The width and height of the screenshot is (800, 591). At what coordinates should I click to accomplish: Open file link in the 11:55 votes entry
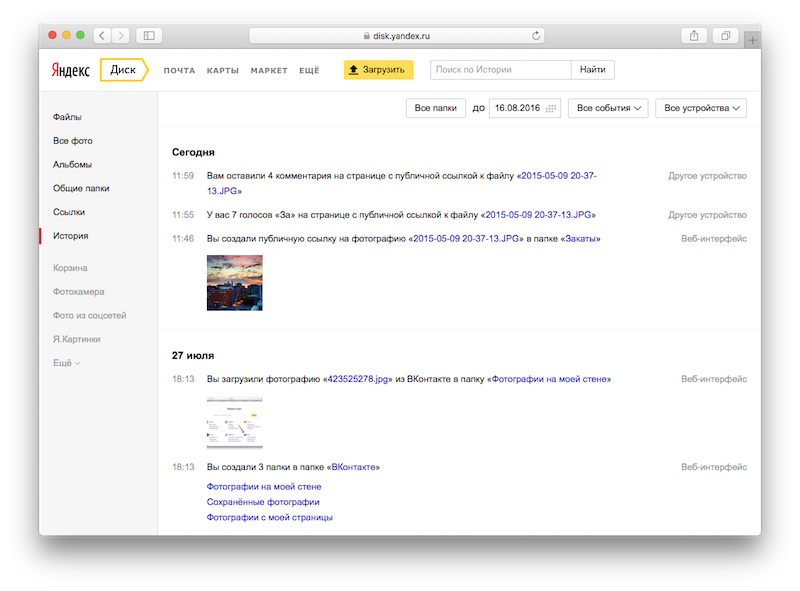pyautogui.click(x=538, y=215)
